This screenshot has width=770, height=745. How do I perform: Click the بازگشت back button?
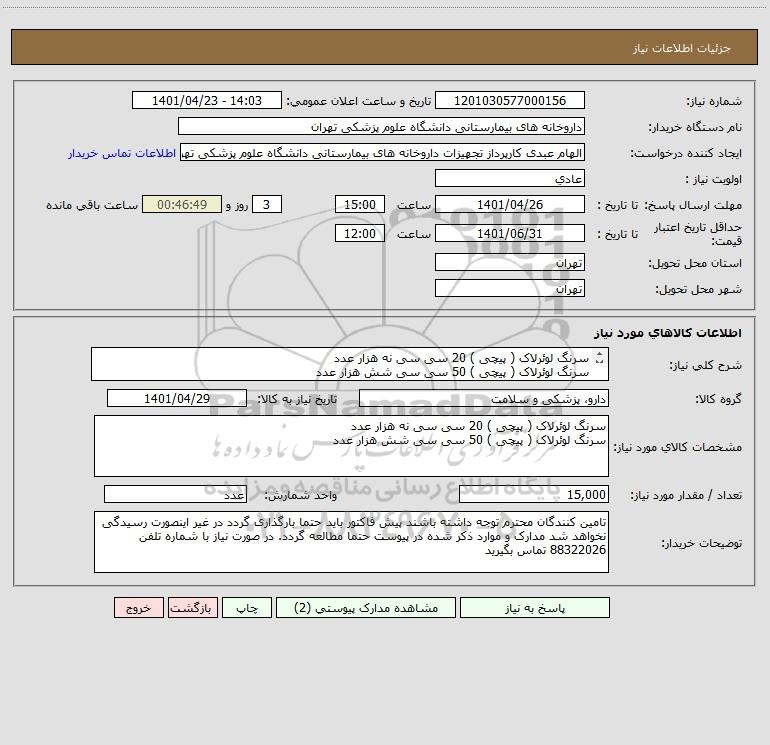pyautogui.click(x=193, y=608)
